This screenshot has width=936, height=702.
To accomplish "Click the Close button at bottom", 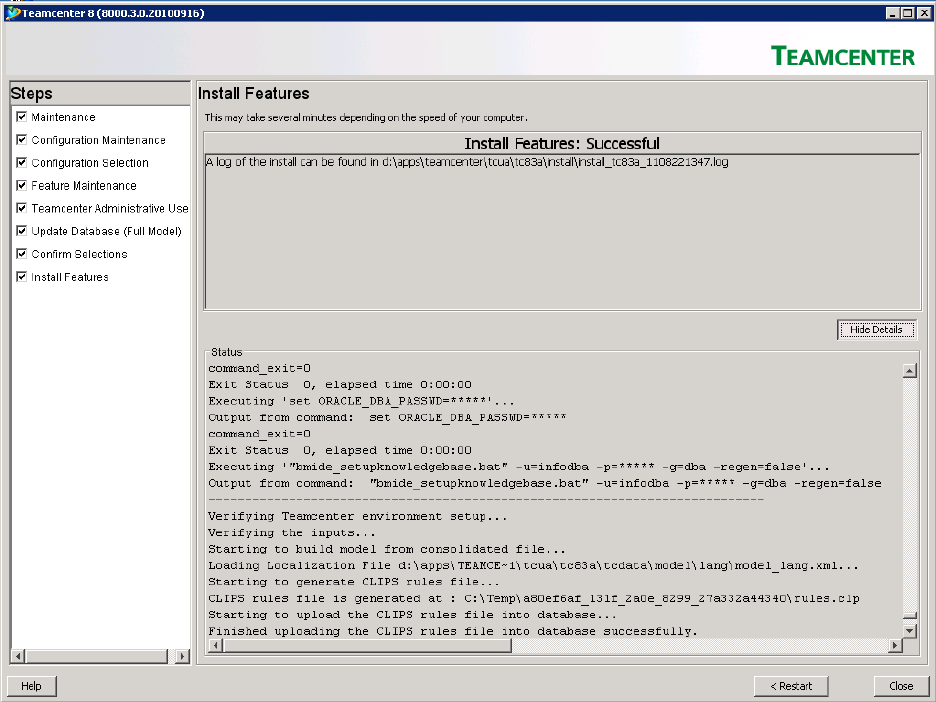I will click(x=901, y=686).
